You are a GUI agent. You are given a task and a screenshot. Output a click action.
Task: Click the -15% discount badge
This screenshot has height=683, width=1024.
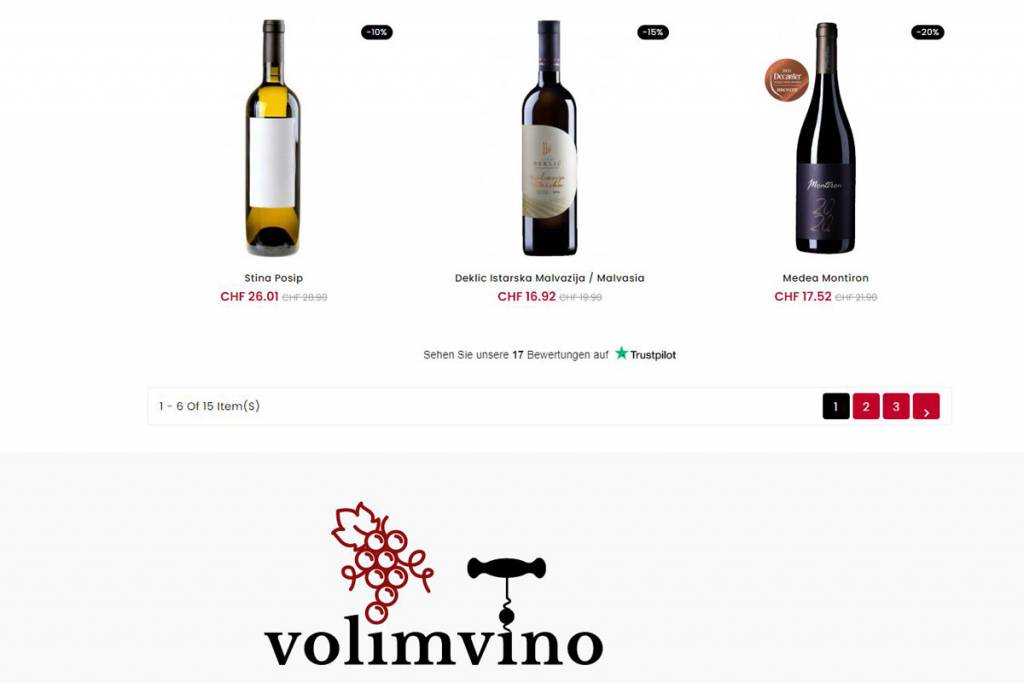pyautogui.click(x=653, y=32)
